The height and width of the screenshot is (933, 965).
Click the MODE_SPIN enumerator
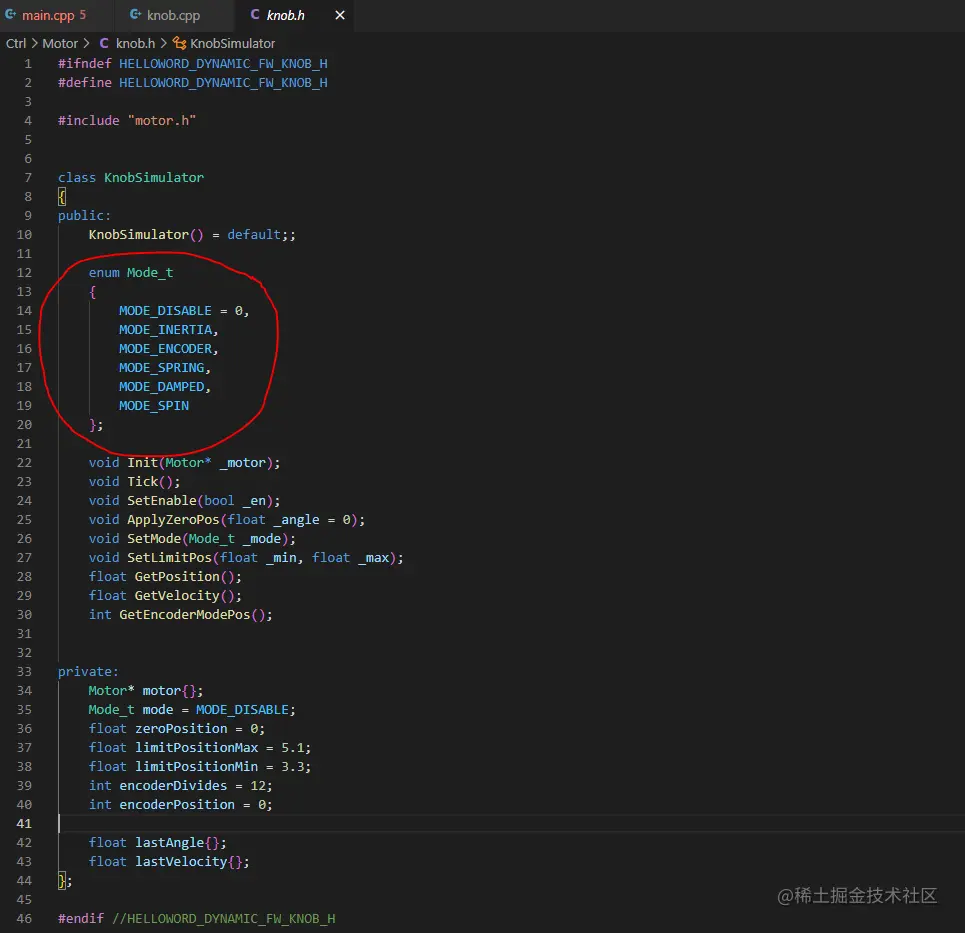pos(154,406)
